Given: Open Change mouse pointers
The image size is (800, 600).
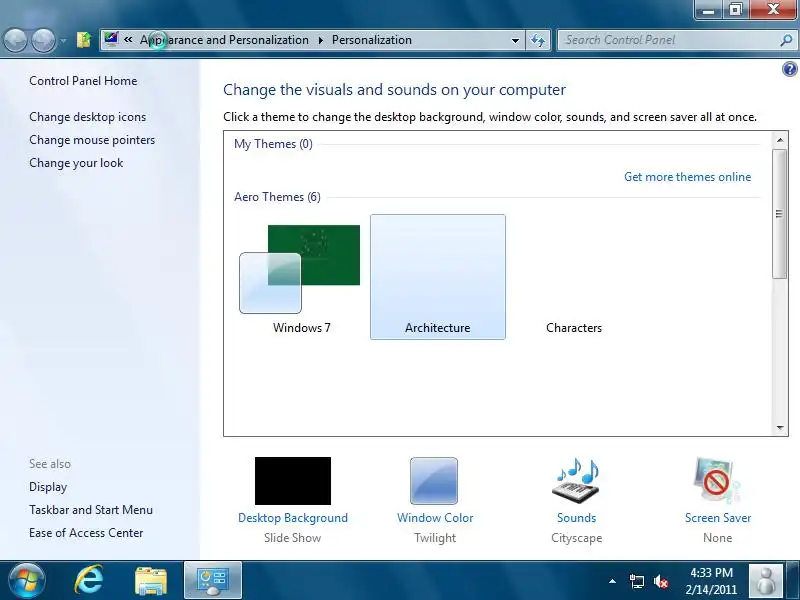Looking at the screenshot, I should tap(92, 140).
